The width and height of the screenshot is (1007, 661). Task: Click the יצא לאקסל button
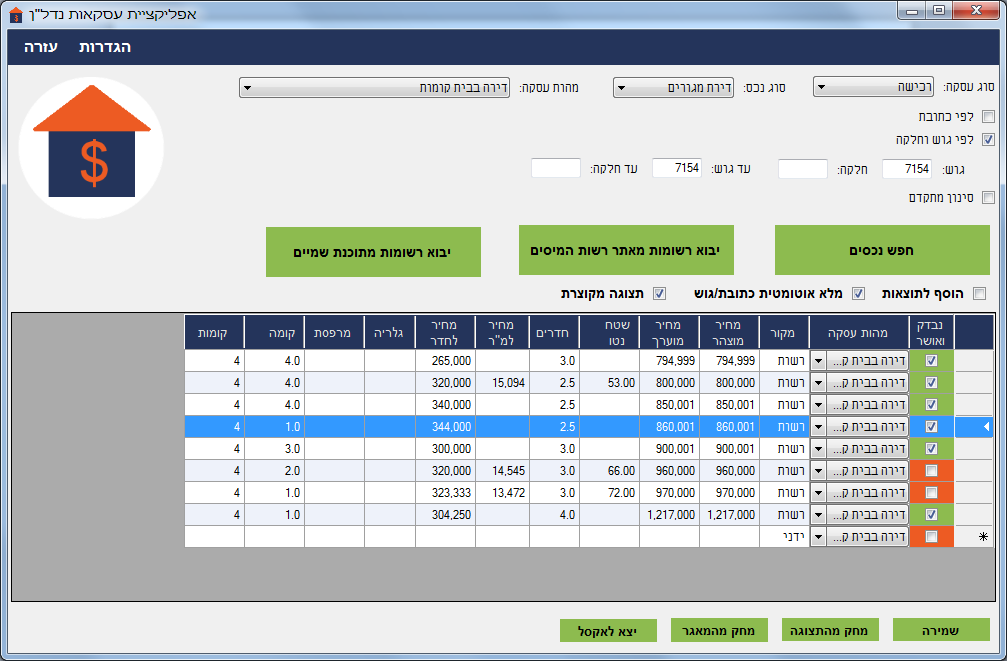click(608, 631)
